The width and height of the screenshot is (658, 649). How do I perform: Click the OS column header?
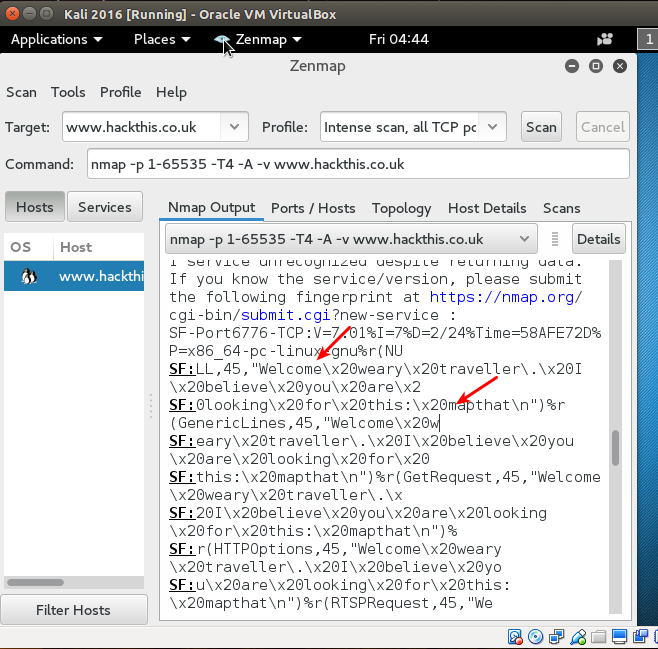coord(21,247)
